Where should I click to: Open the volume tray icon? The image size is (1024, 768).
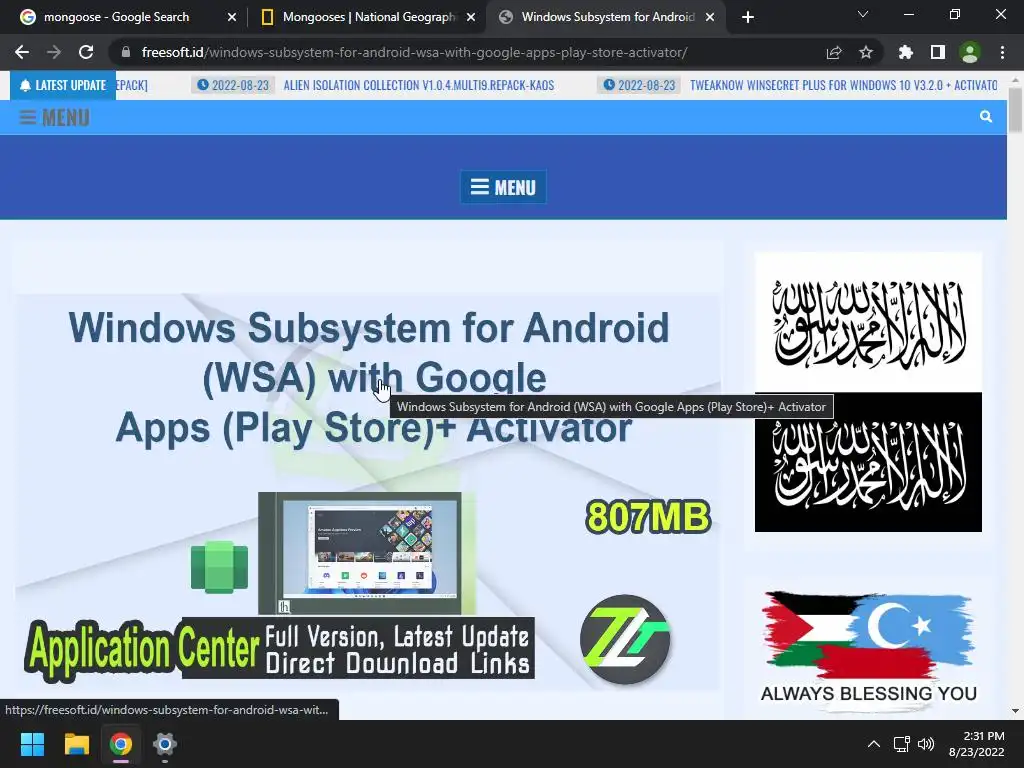(926, 744)
